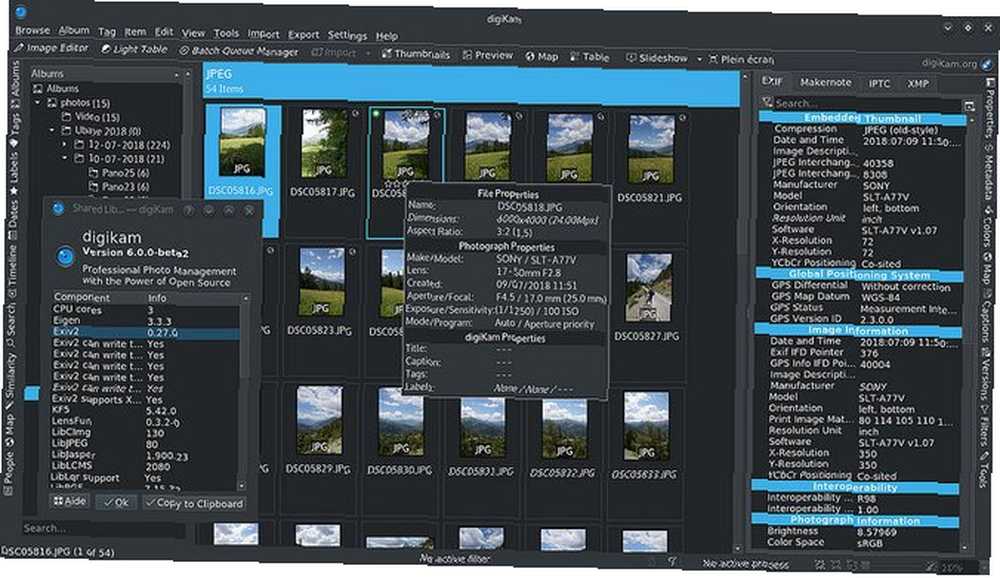
Task: Open the Versions tab in right sidebar
Action: 986,374
